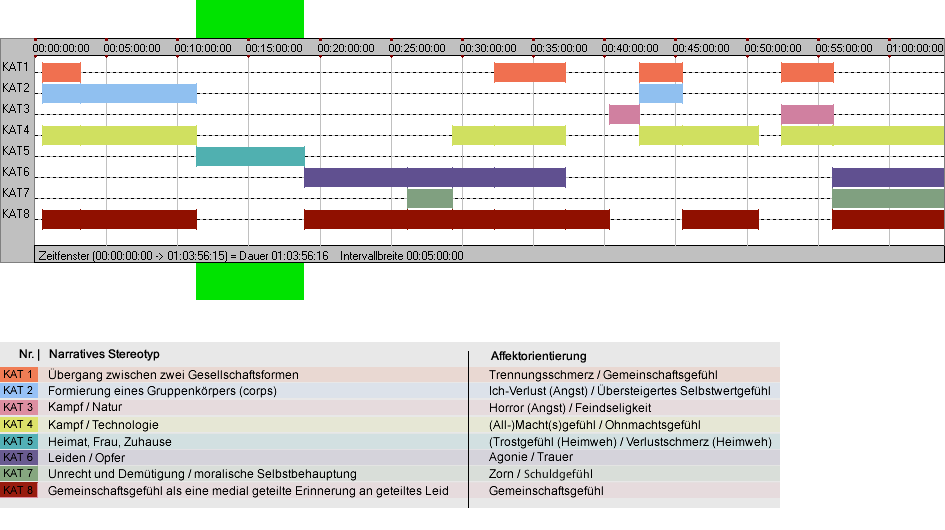Click the KAT3 row label in the timeline
Viewport: 945px width, 530px height.
(16, 109)
